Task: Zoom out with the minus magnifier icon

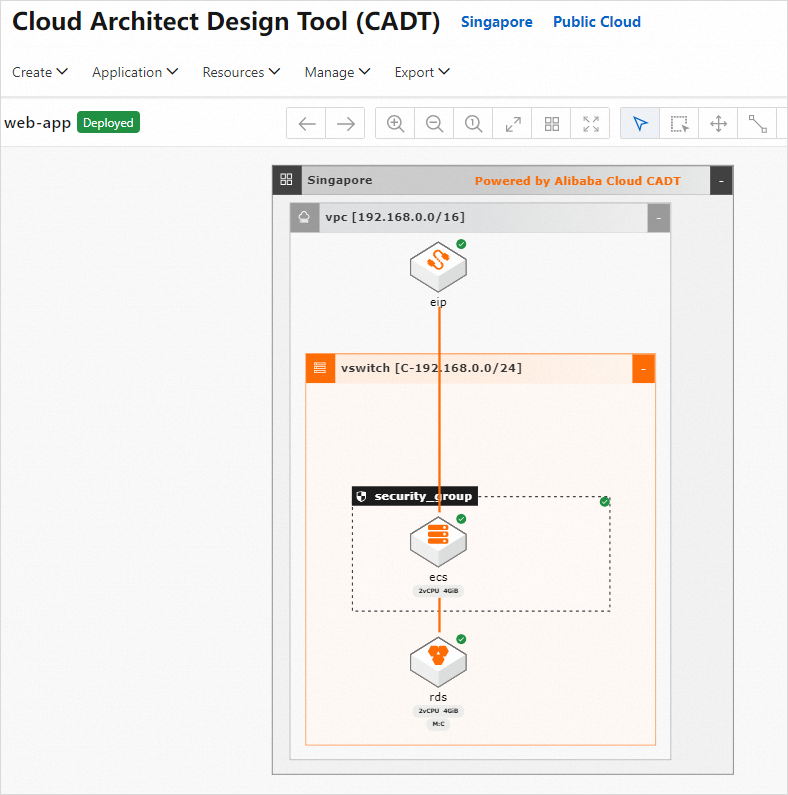Action: coord(434,123)
